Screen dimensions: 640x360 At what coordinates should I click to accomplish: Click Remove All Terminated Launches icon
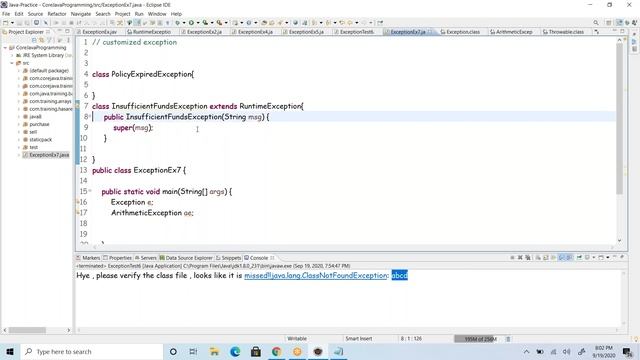(x=528, y=258)
